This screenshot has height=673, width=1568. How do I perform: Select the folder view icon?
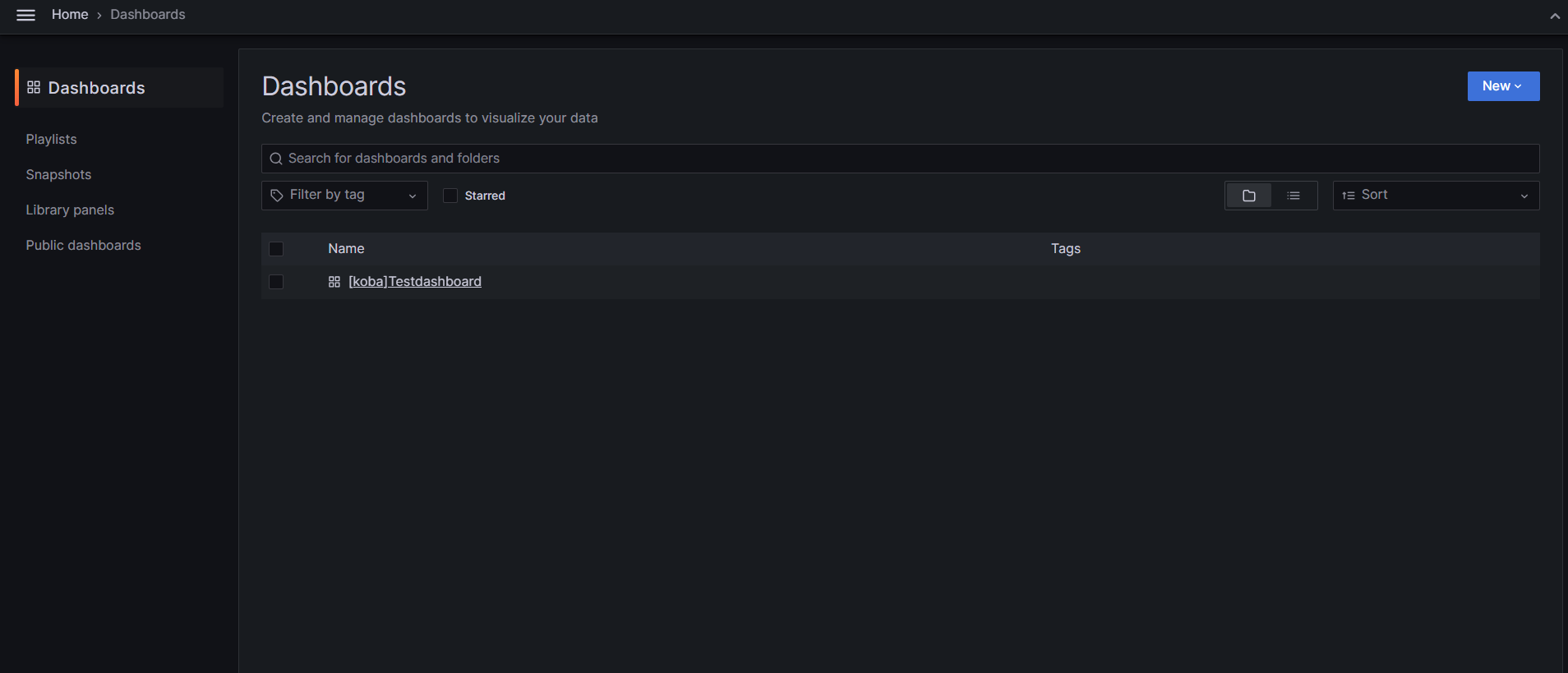[x=1248, y=196]
